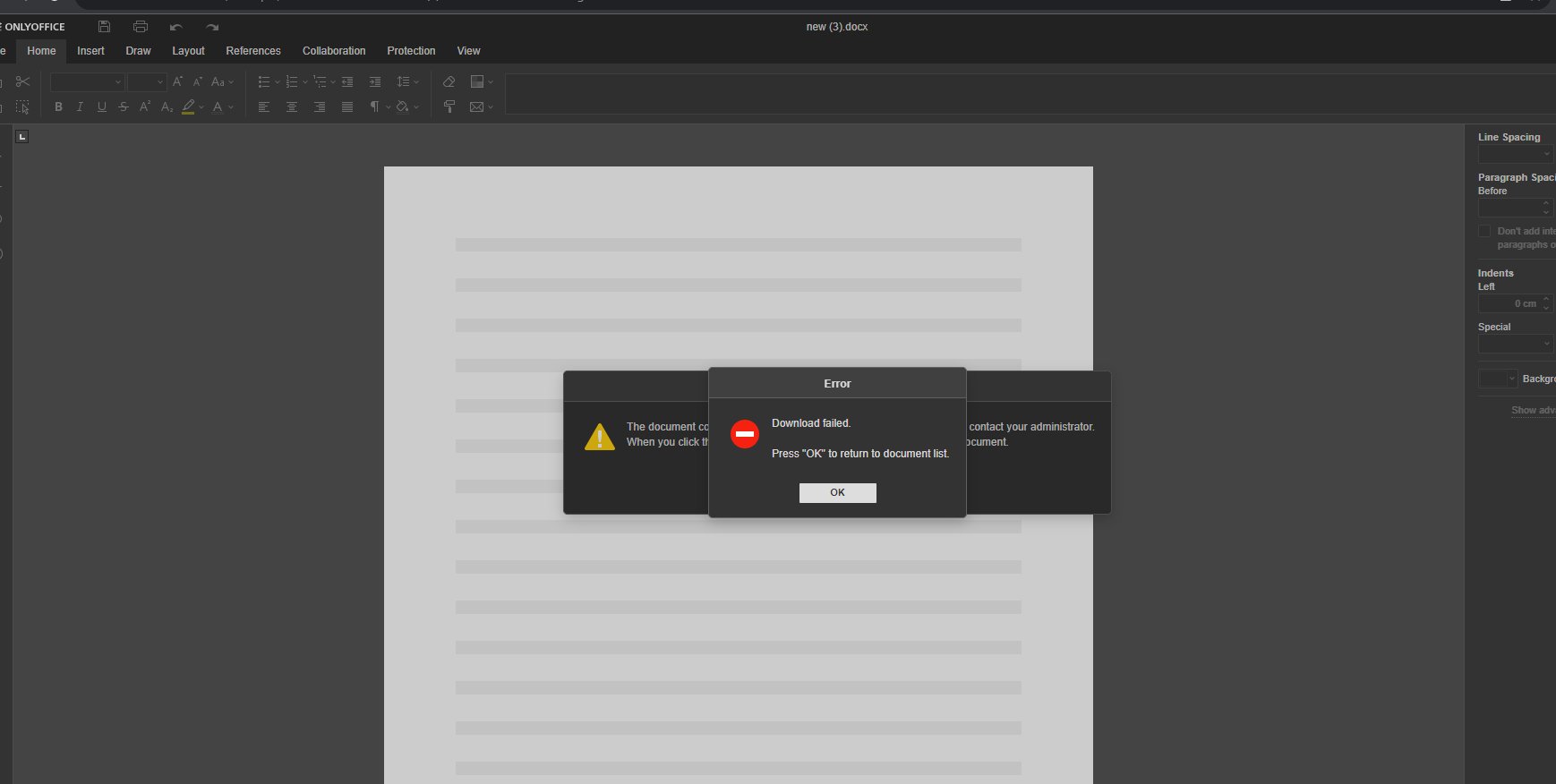Screen dimensions: 1556x784
Task: Click the Clear style eraser icon
Action: point(449,81)
